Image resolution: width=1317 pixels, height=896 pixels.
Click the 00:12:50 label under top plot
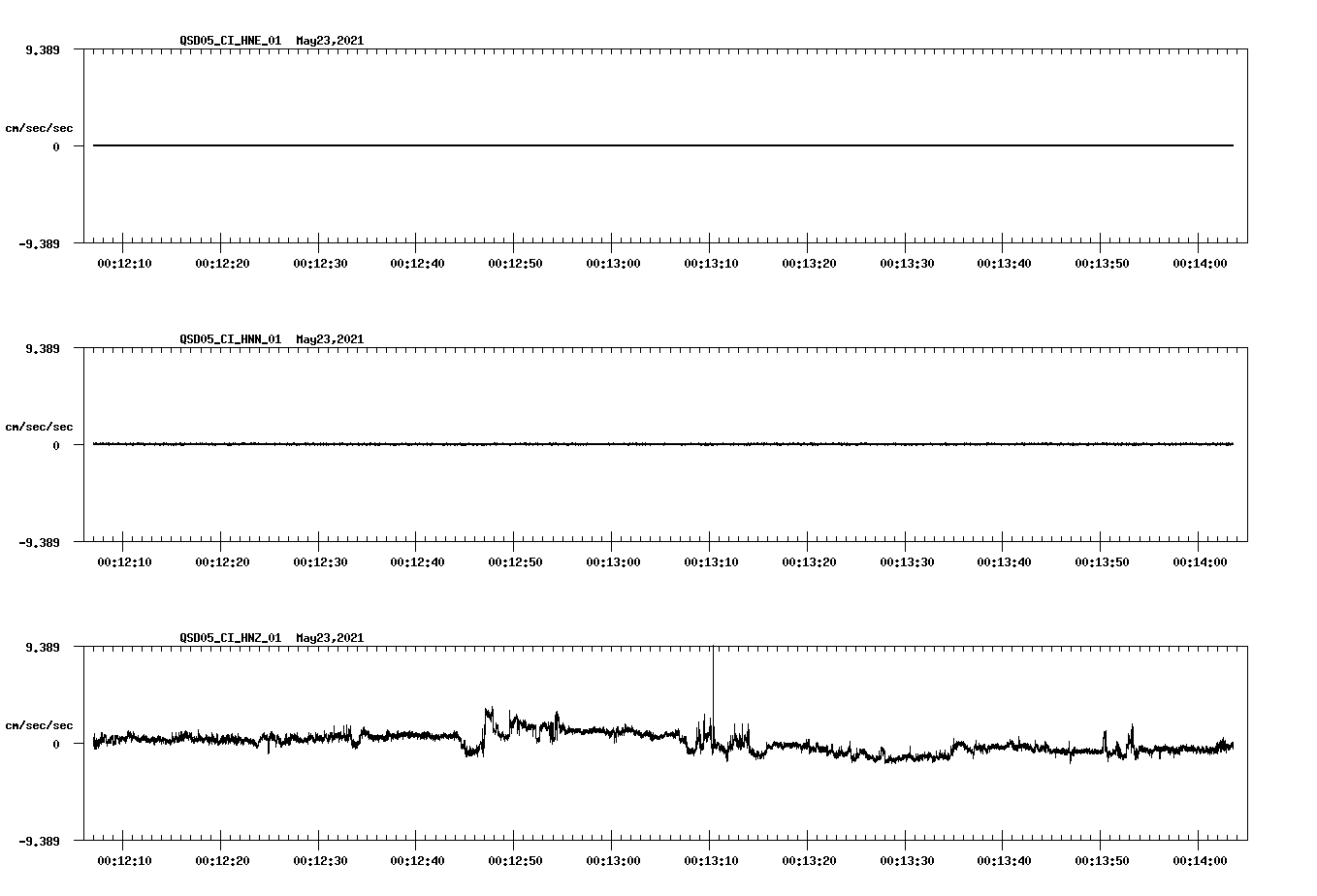click(x=516, y=262)
